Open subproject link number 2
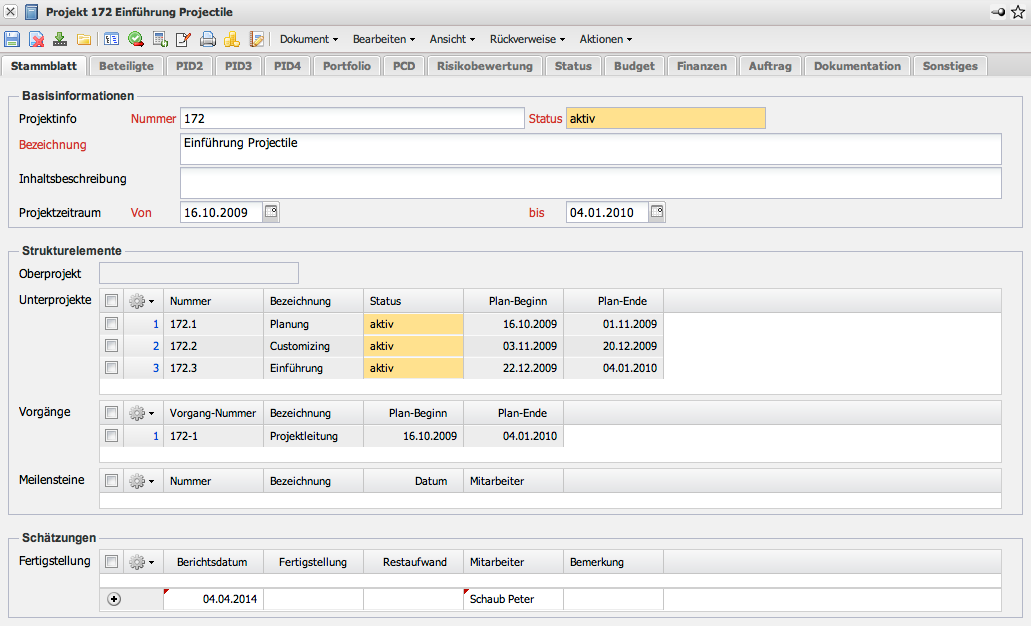 point(155,346)
